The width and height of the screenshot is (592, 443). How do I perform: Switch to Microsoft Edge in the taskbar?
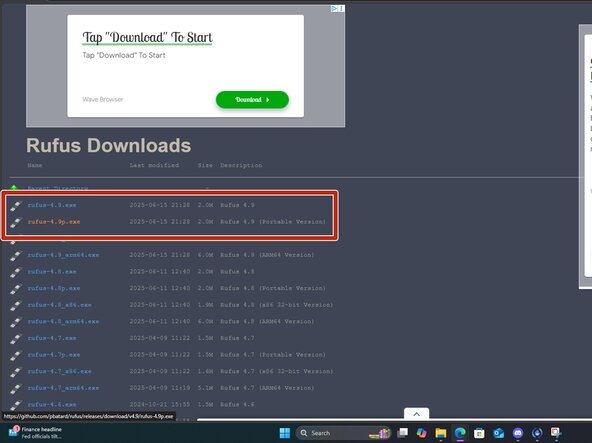460,433
